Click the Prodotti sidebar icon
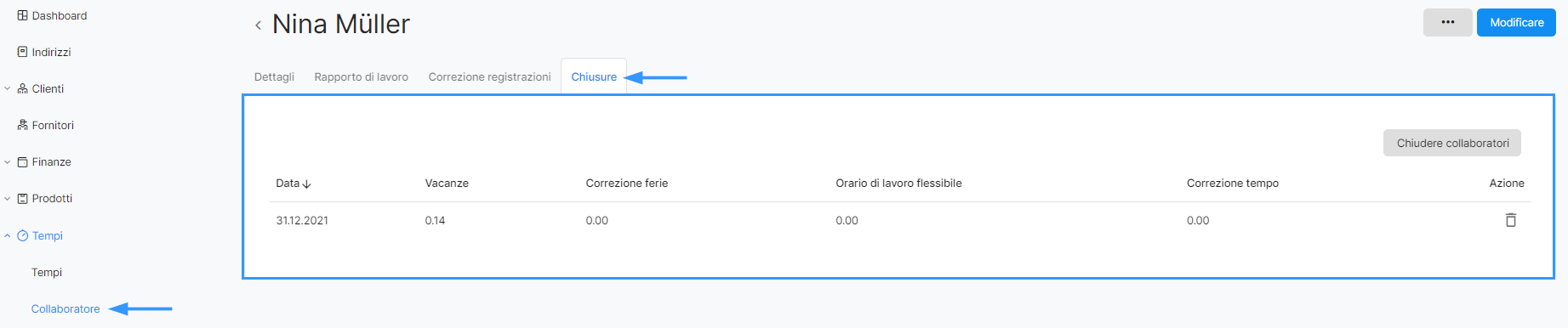 [x=23, y=198]
